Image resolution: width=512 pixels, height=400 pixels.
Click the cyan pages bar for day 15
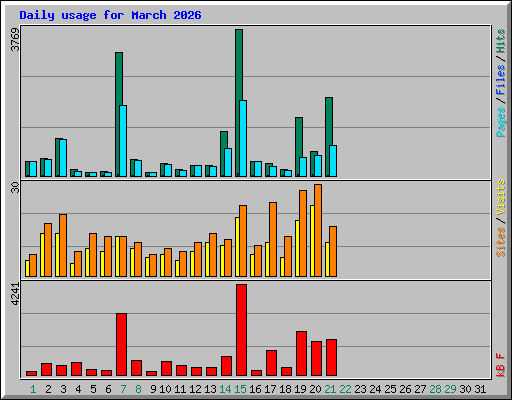click(x=243, y=138)
